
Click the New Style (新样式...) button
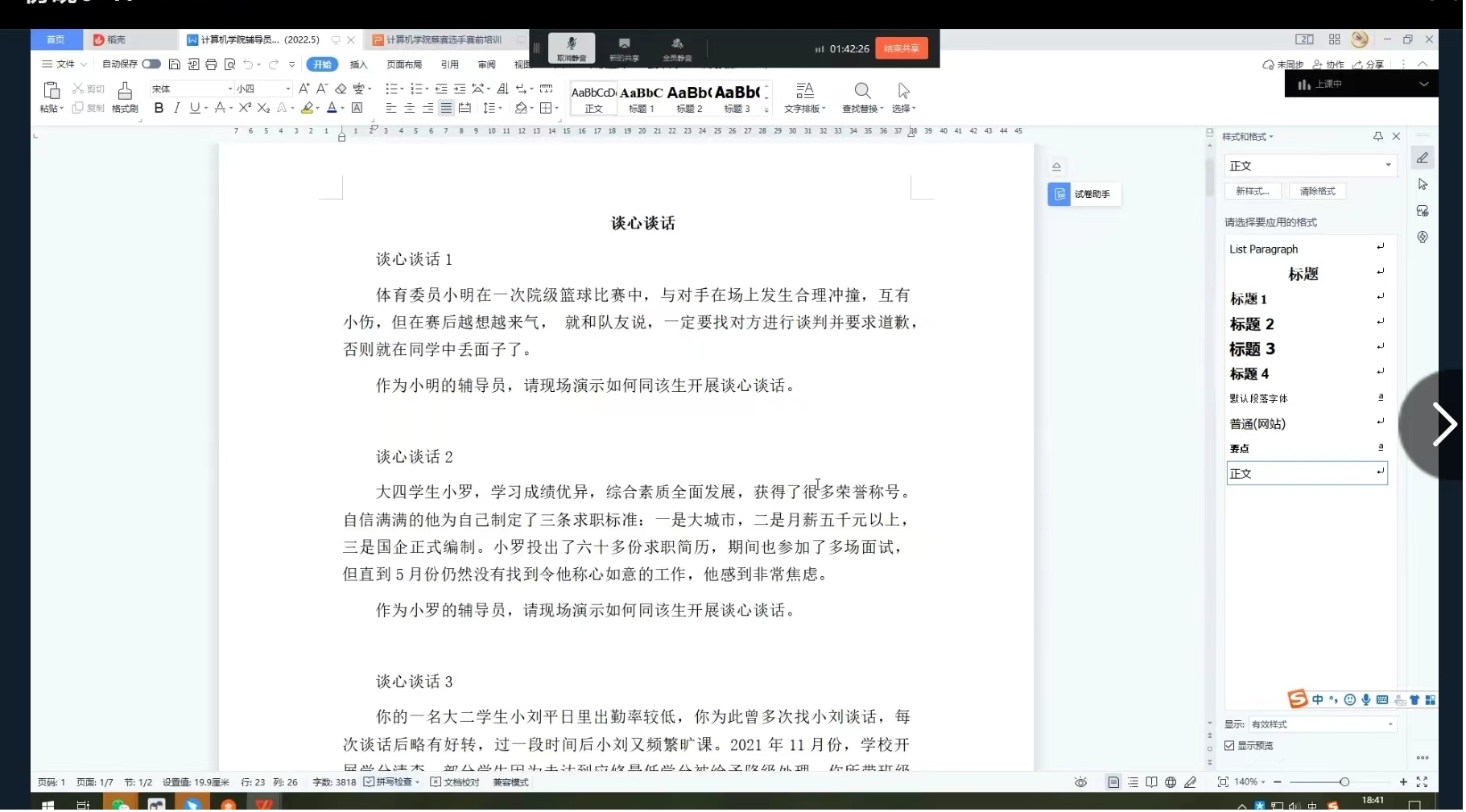pos(1253,192)
